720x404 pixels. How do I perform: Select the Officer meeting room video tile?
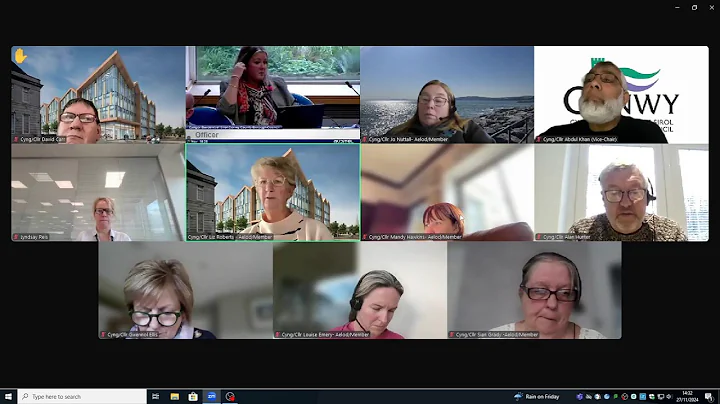click(273, 95)
